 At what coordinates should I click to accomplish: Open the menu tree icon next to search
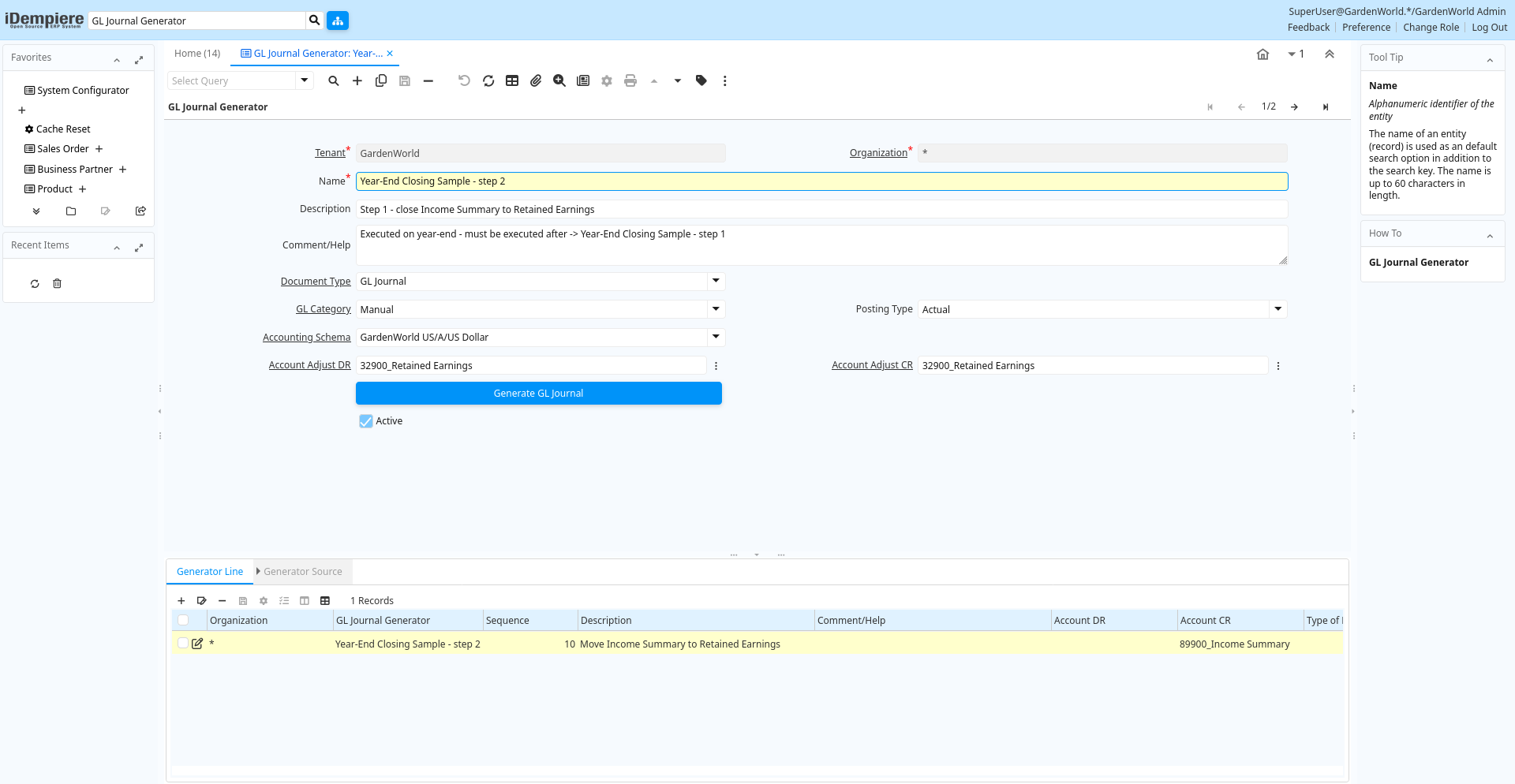(338, 21)
